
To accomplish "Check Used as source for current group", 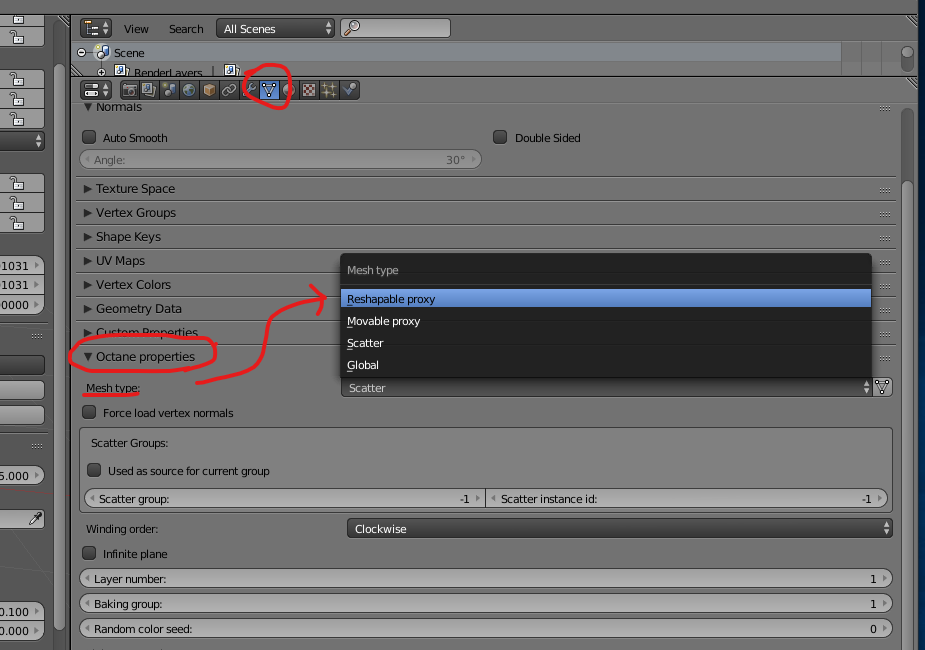I will click(94, 470).
